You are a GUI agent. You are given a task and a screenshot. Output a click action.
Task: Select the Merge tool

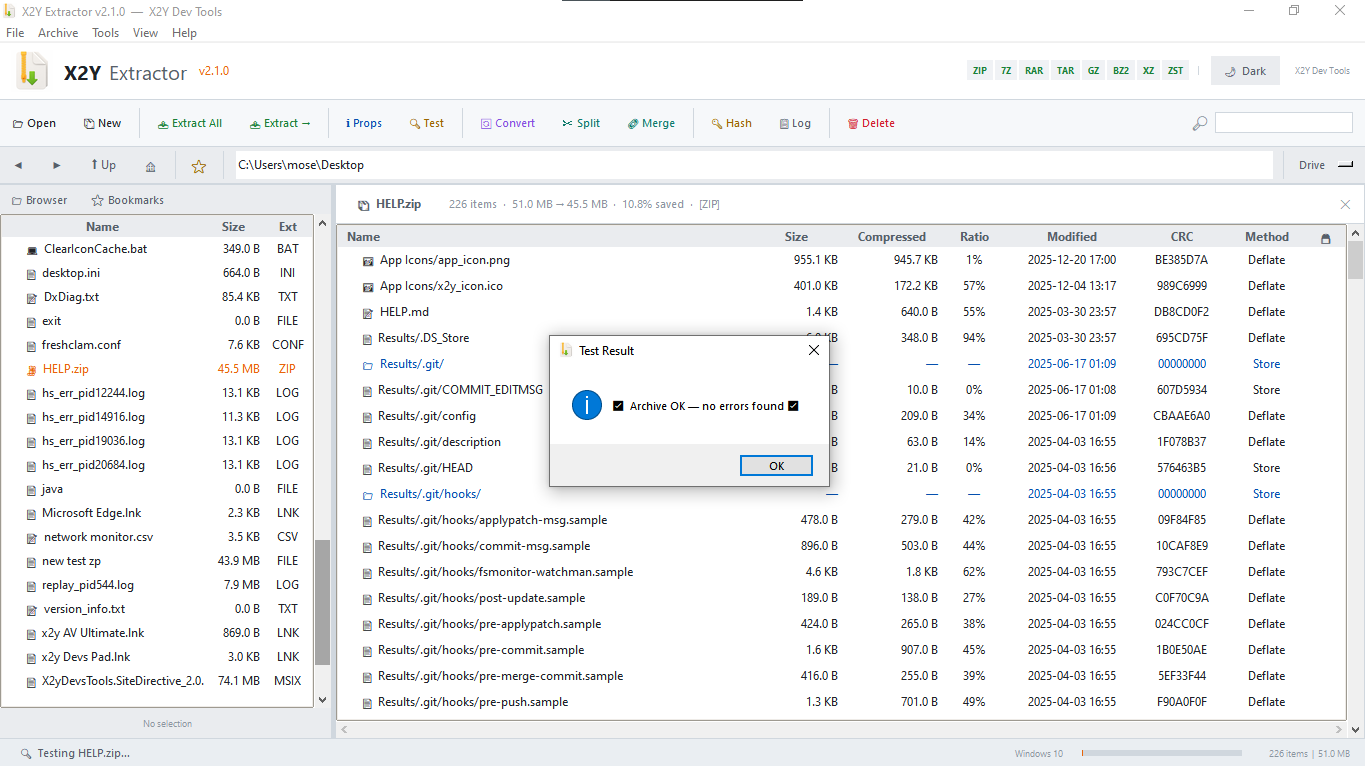pyautogui.click(x=651, y=124)
